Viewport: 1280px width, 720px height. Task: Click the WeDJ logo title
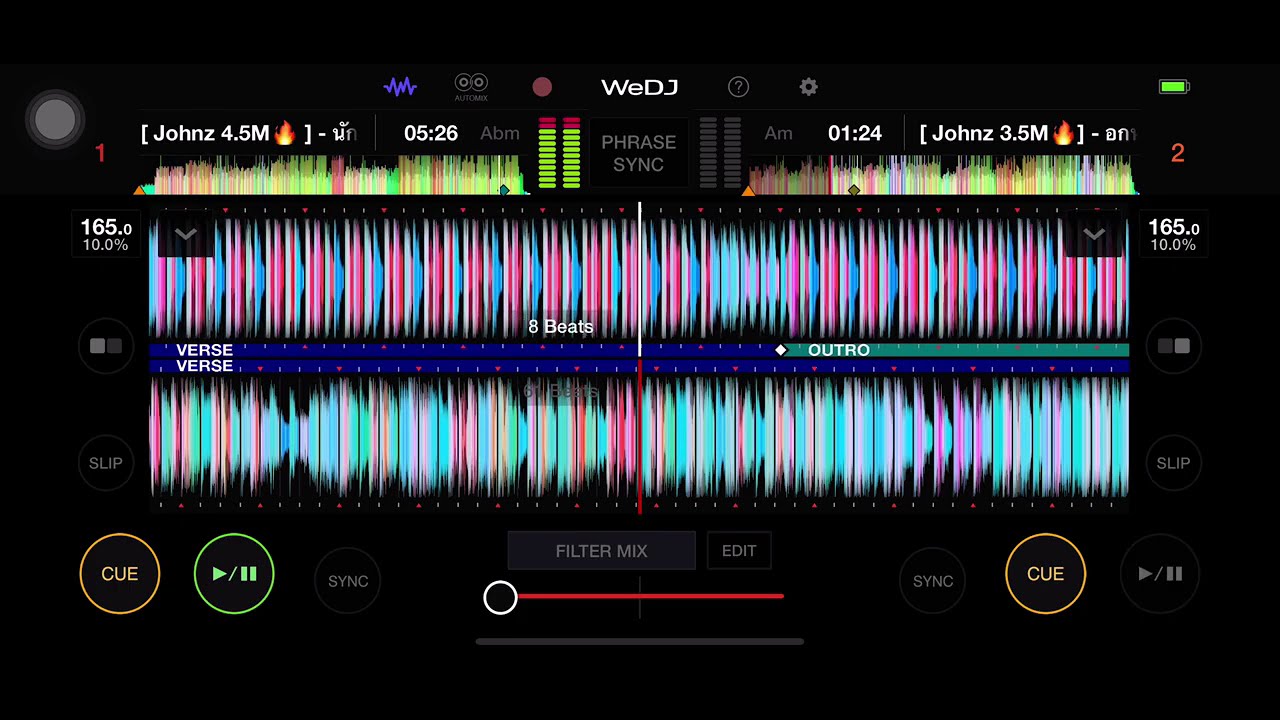[639, 87]
